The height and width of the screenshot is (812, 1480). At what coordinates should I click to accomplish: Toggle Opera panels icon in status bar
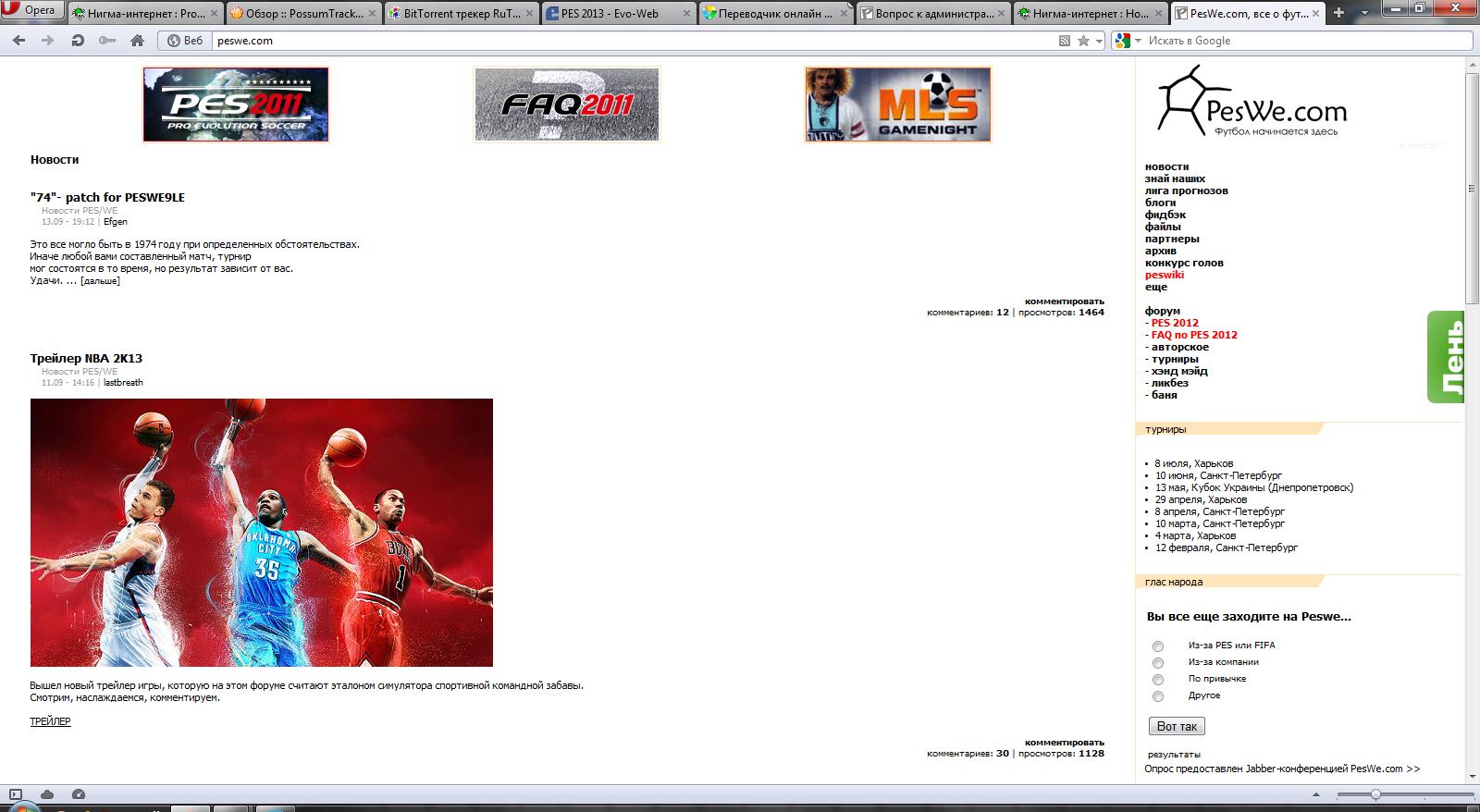16,794
